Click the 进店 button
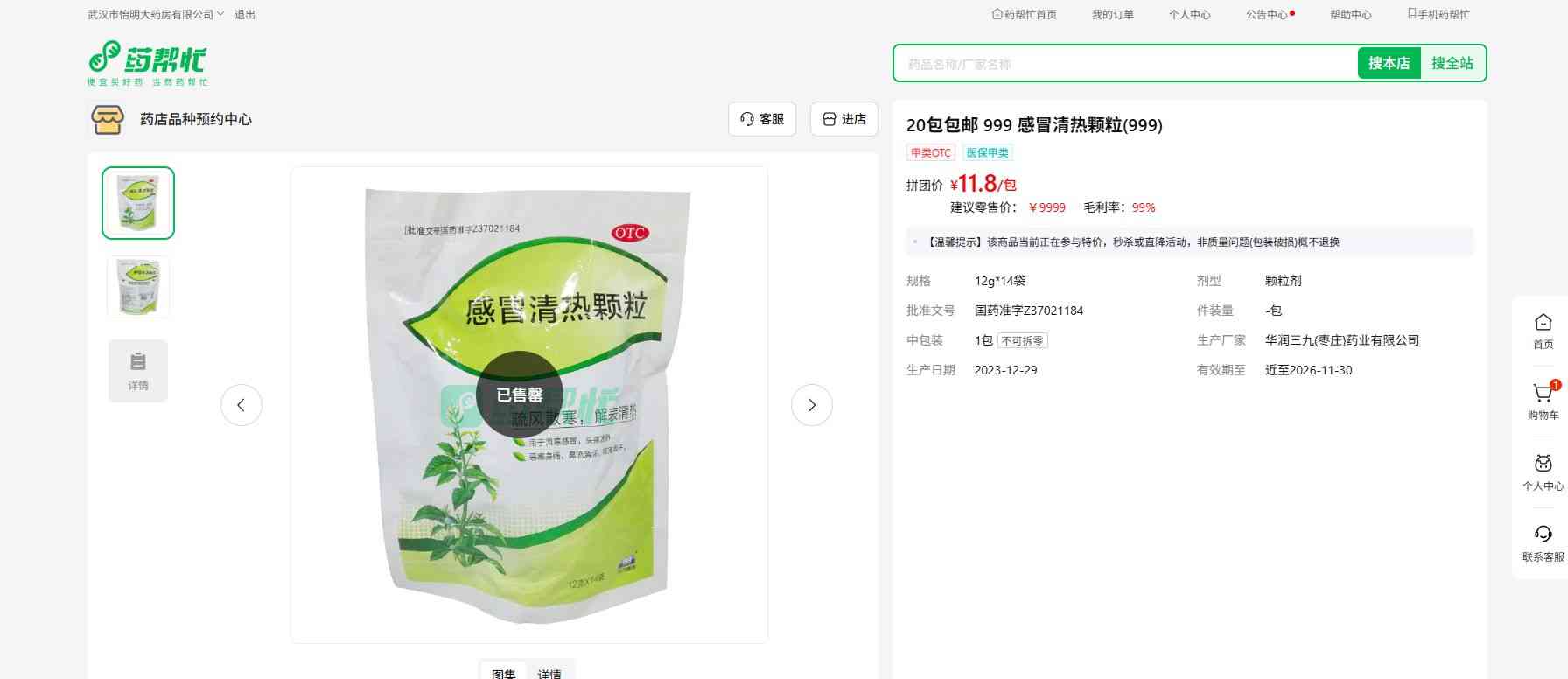 [x=844, y=119]
